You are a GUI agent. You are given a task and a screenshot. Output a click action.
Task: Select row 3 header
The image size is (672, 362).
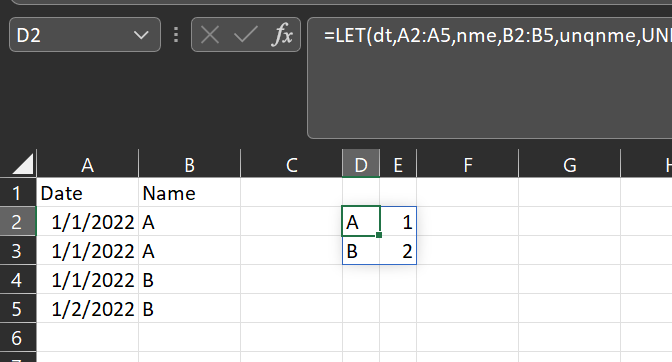pyautogui.click(x=18, y=251)
